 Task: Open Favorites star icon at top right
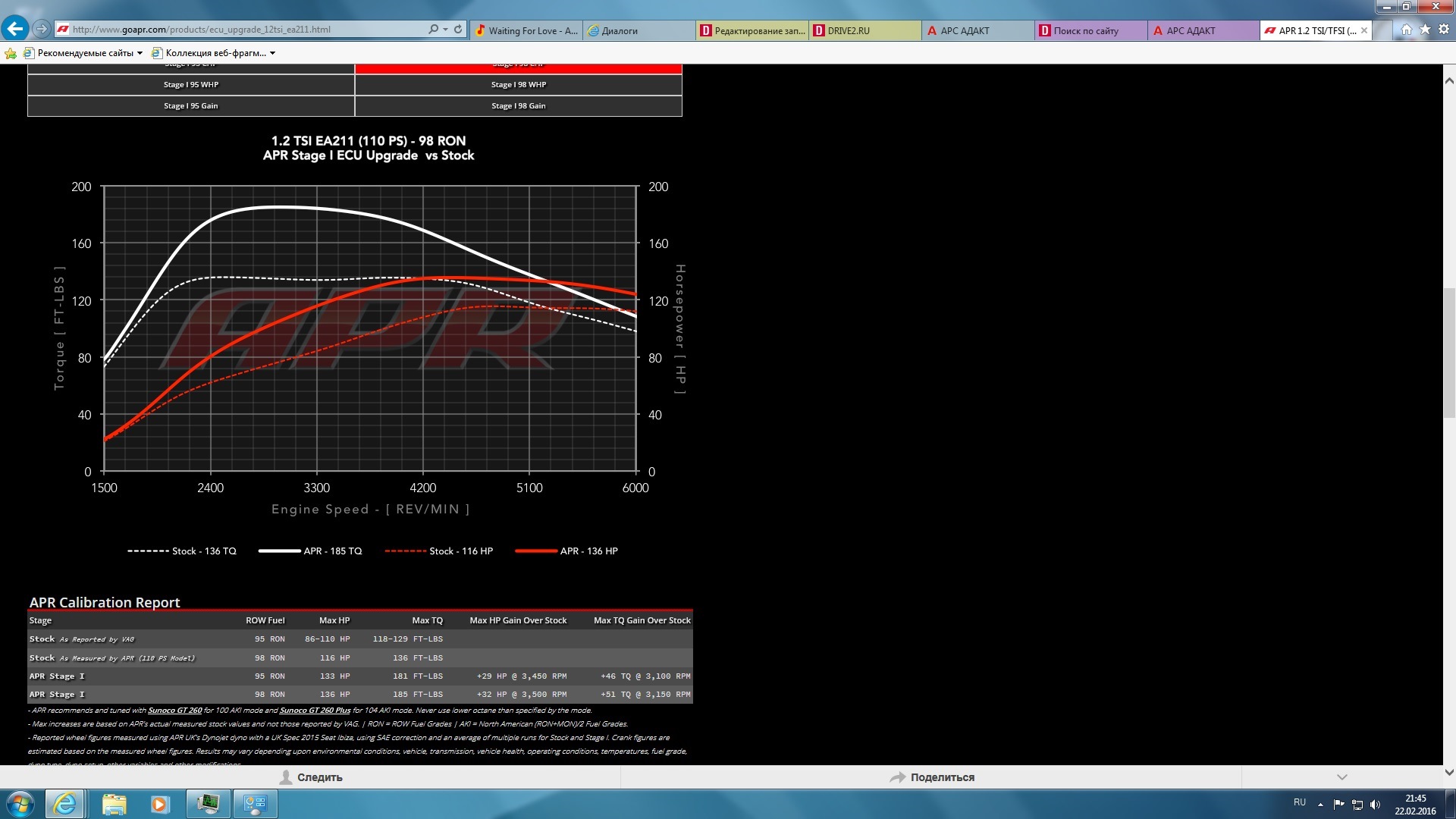coord(1425,30)
